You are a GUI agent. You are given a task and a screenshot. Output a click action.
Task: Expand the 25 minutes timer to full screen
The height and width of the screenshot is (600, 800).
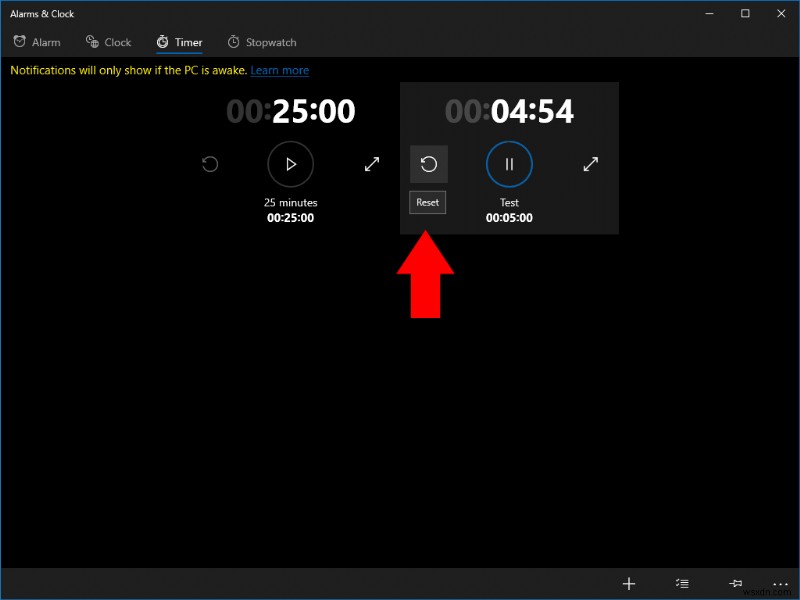click(x=371, y=164)
